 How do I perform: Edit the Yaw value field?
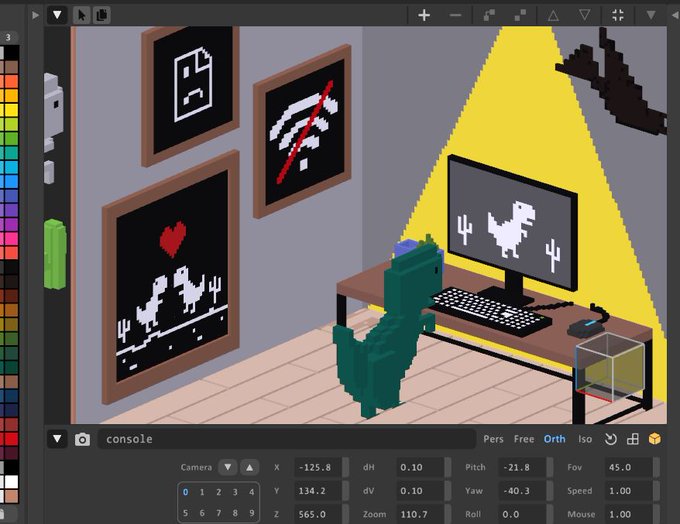tap(522, 491)
